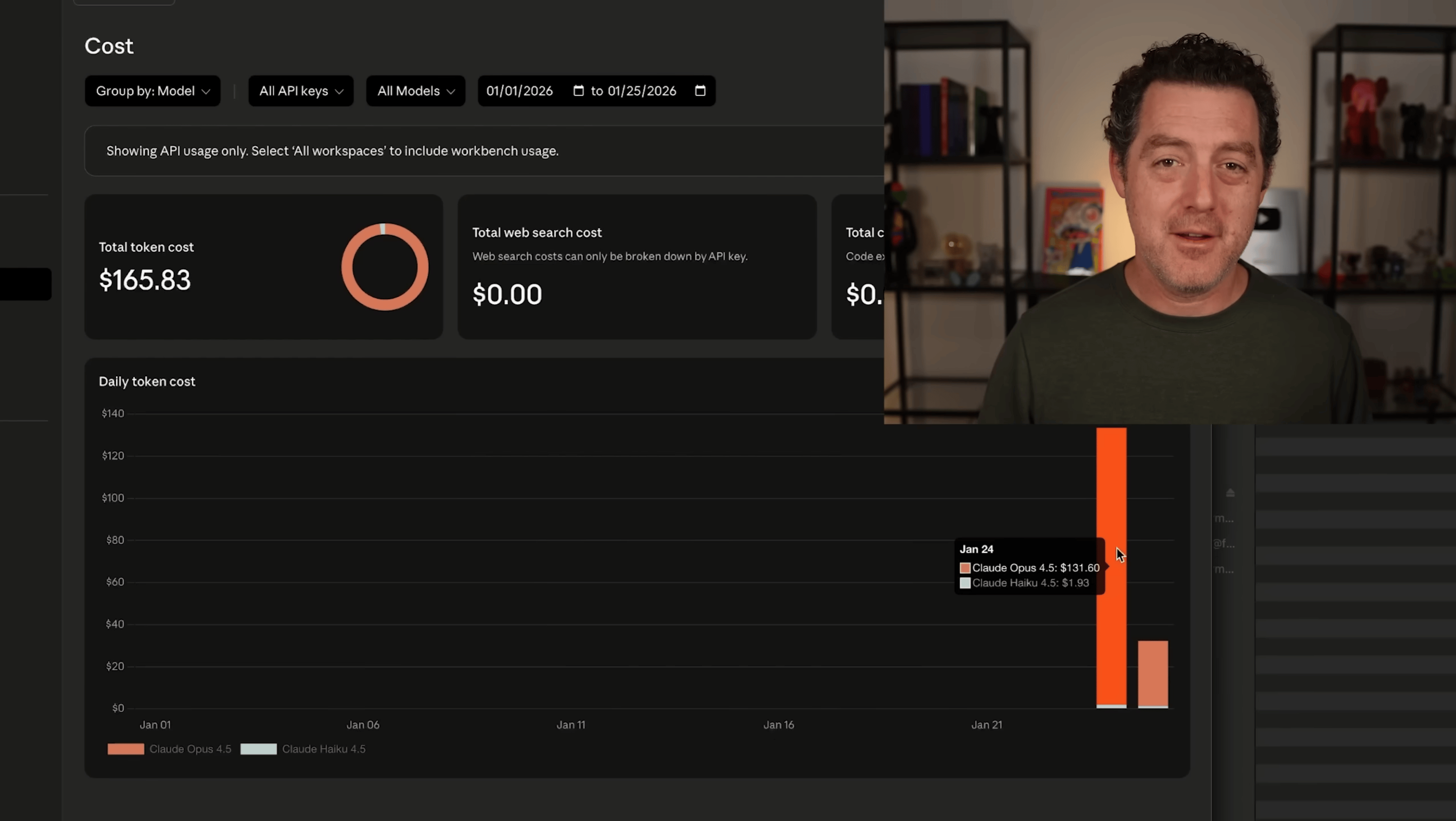Screen dimensions: 1456x821
Task: Click the Total web search cost card
Action: pyautogui.click(x=637, y=267)
